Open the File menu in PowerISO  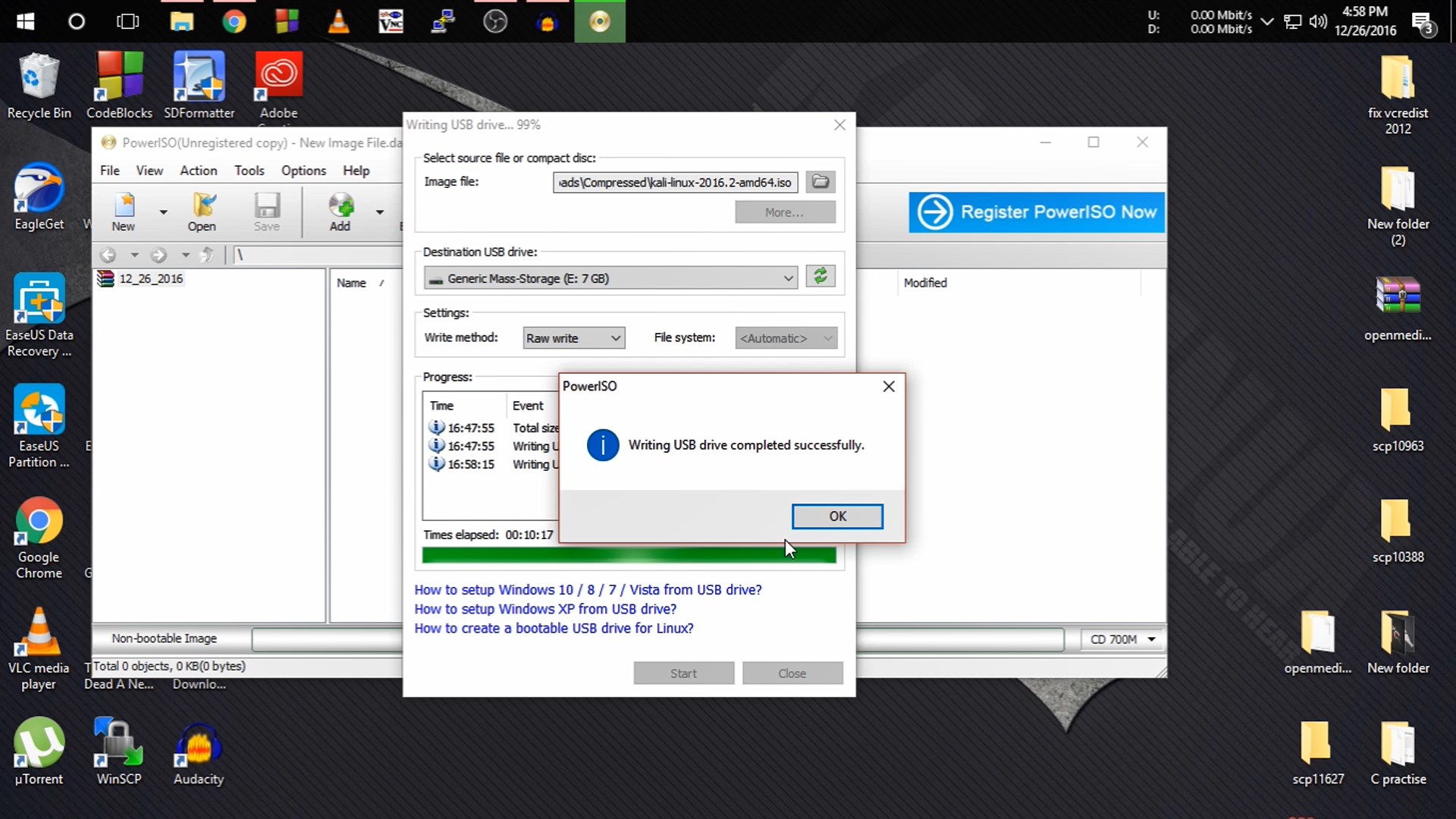click(110, 171)
